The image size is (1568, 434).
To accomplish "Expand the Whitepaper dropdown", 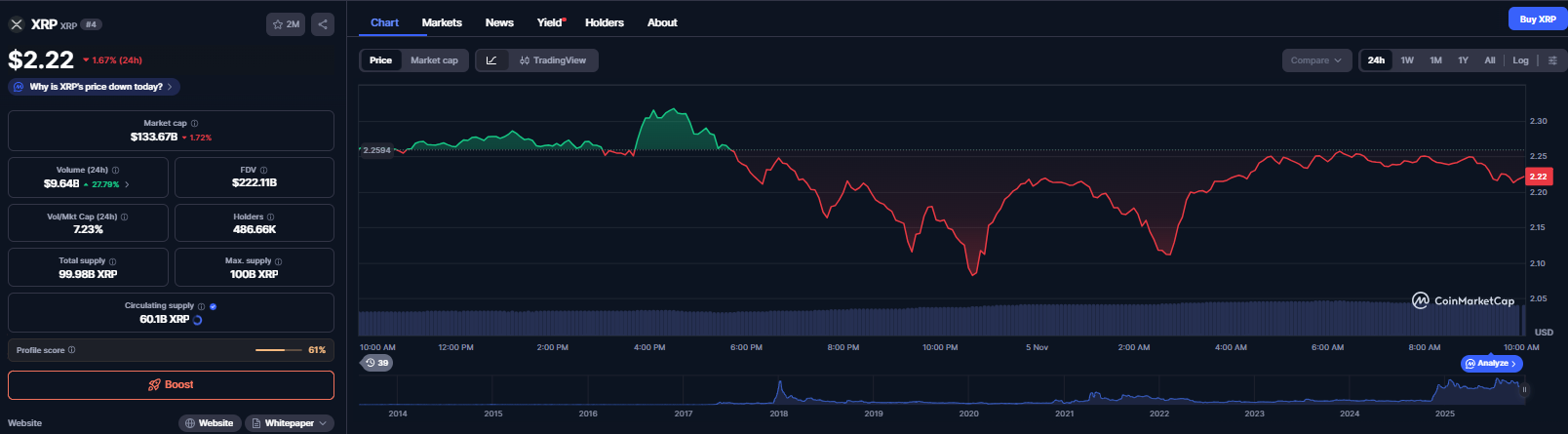I will click(x=290, y=423).
